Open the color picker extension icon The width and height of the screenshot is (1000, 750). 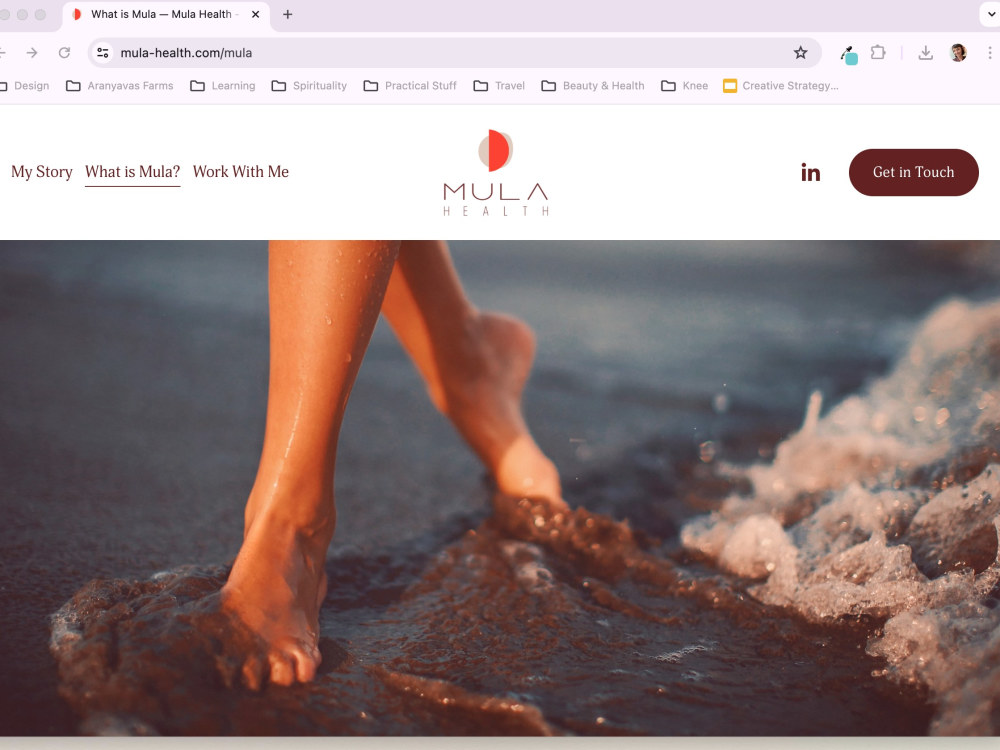pos(849,54)
